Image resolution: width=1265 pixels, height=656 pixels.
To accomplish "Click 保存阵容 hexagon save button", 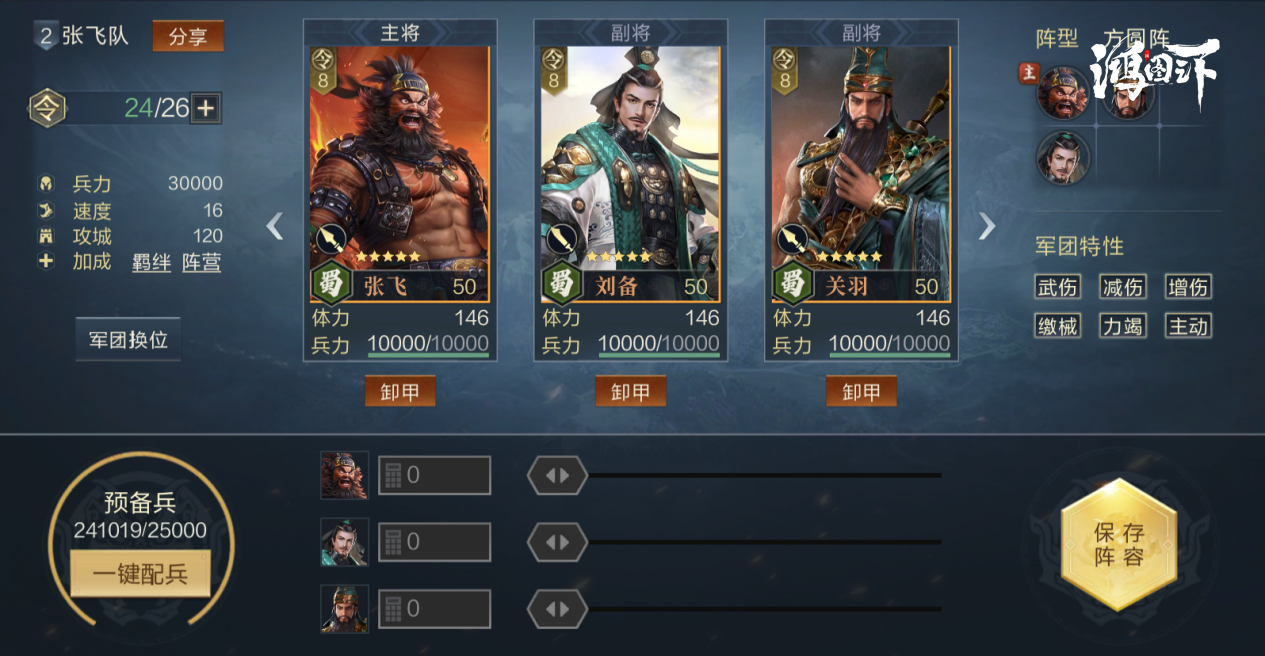I will 1118,544.
